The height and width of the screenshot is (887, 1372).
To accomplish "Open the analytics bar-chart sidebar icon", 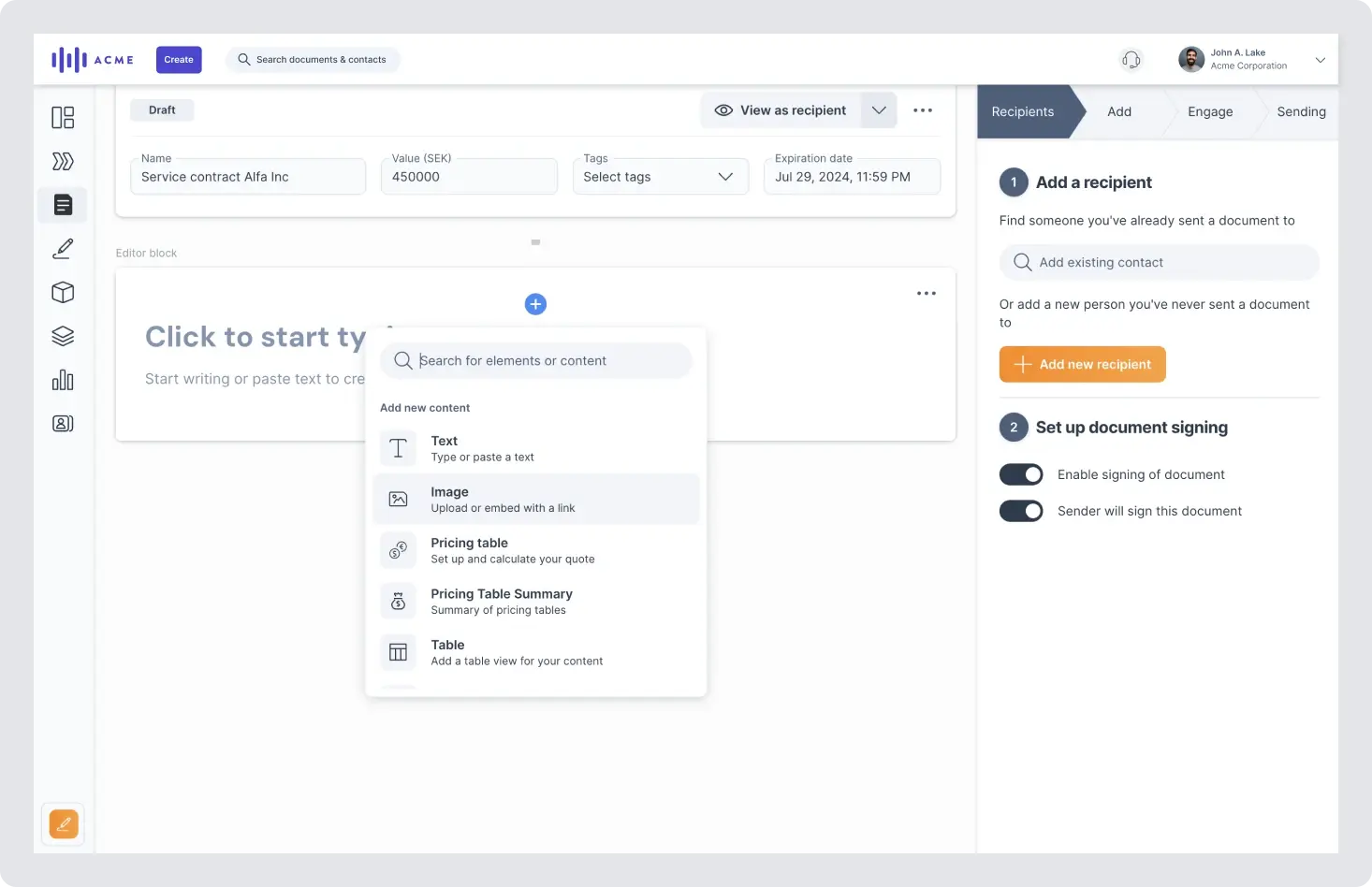I will [63, 379].
